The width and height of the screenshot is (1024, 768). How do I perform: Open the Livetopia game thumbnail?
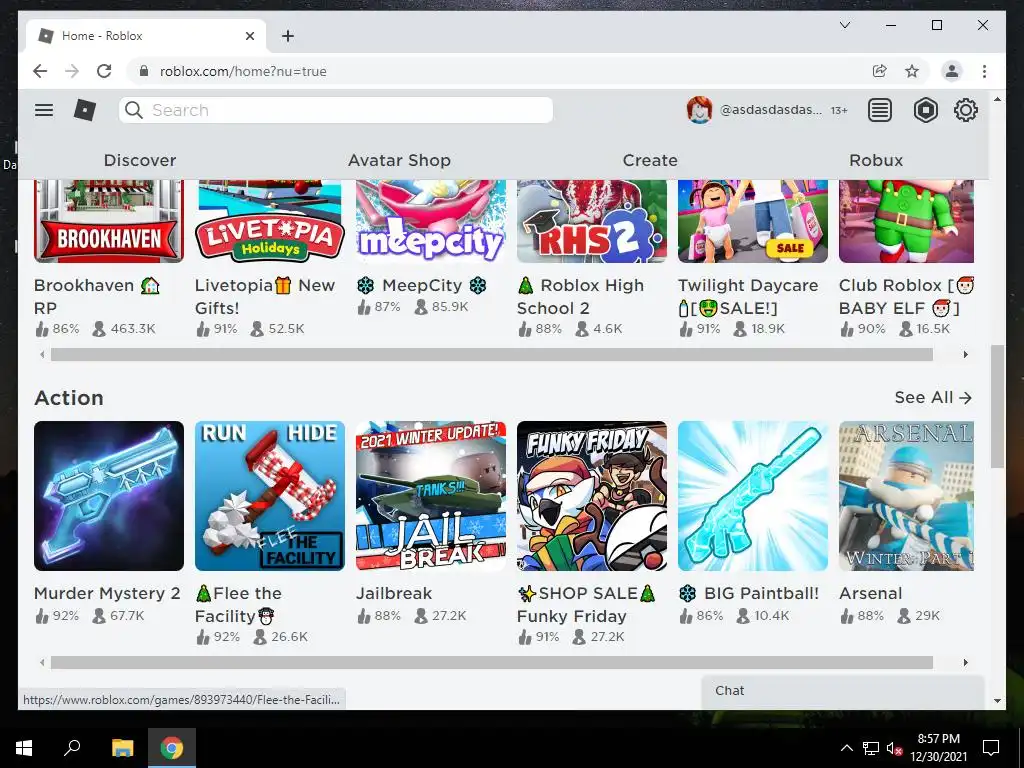click(270, 221)
